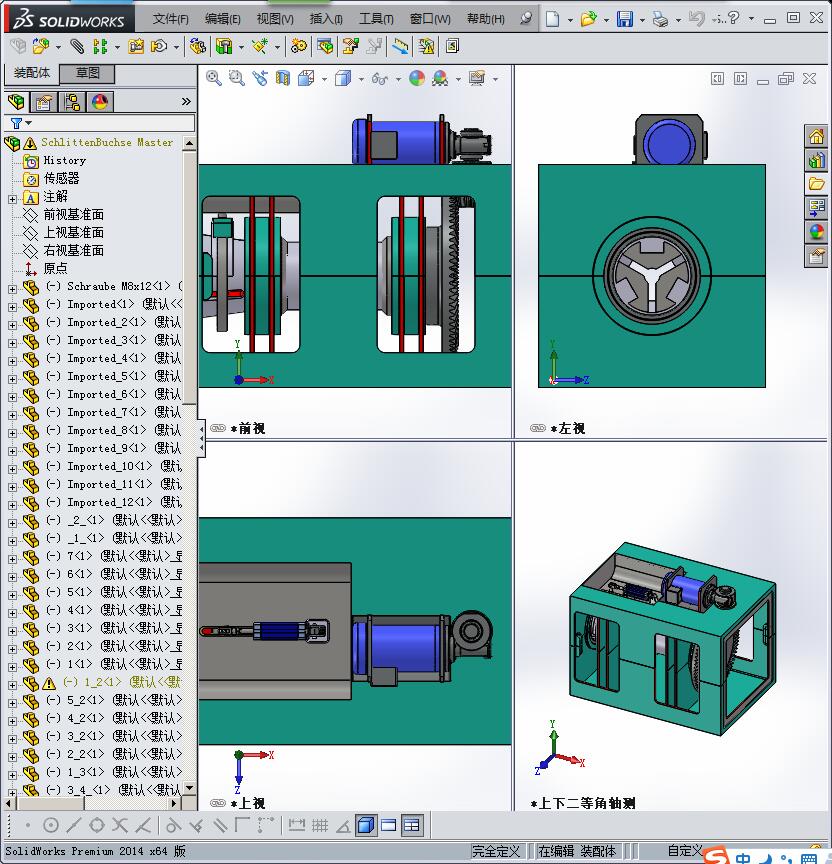
Task: Select the 原点 origin item
Action: 55,268
